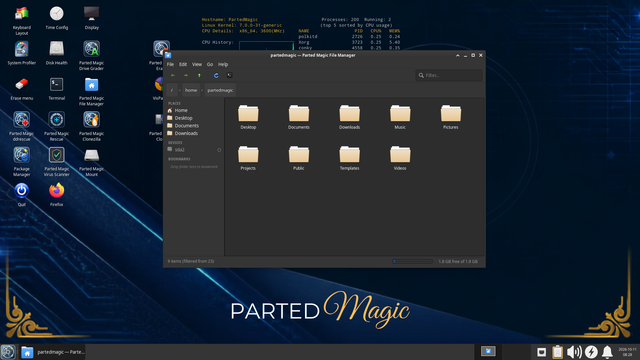Select the Documents folder in file view
The height and width of the screenshot is (360, 640).
pos(299,117)
